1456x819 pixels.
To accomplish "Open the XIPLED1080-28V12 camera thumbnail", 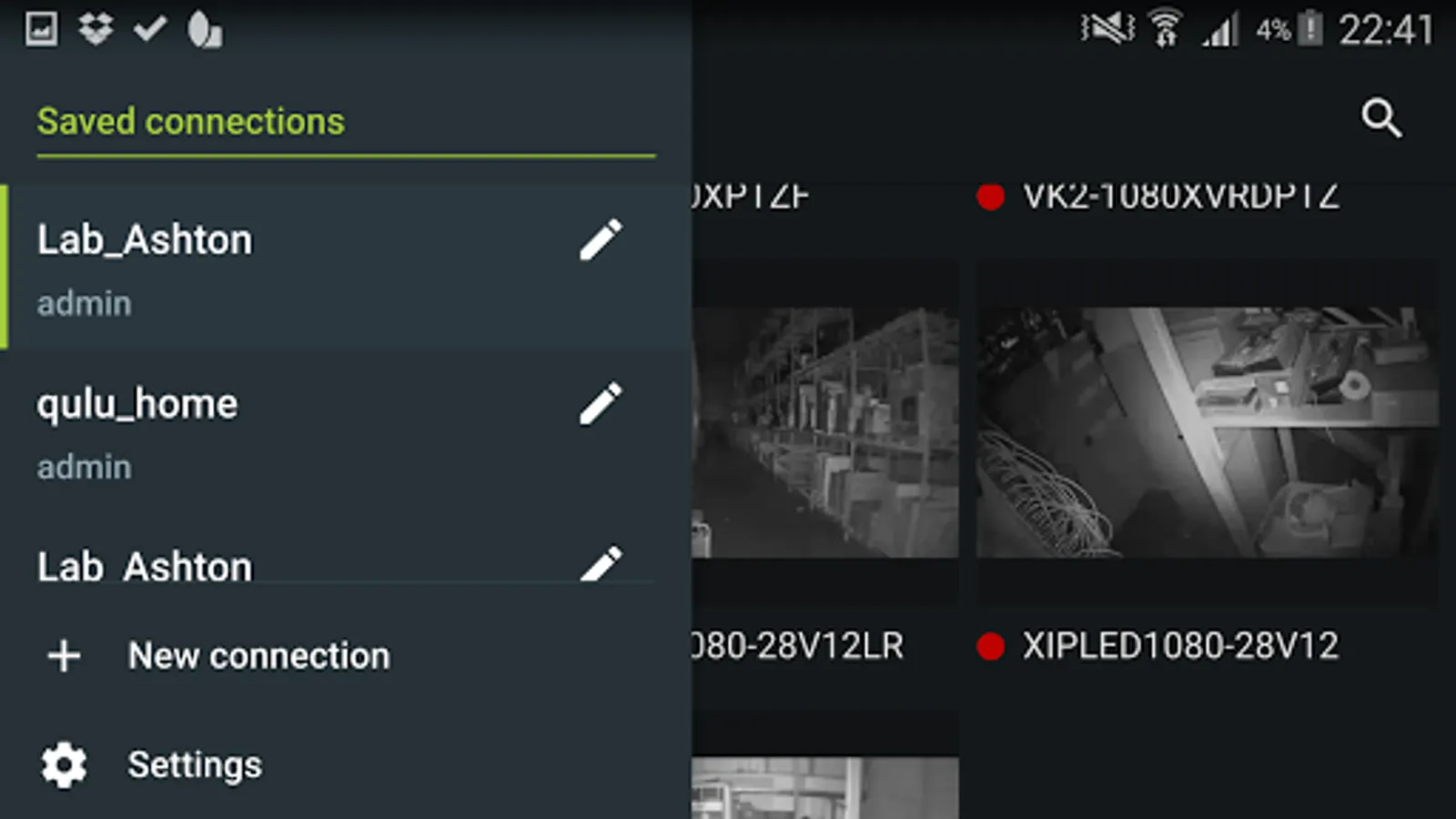I will pos(1208,432).
